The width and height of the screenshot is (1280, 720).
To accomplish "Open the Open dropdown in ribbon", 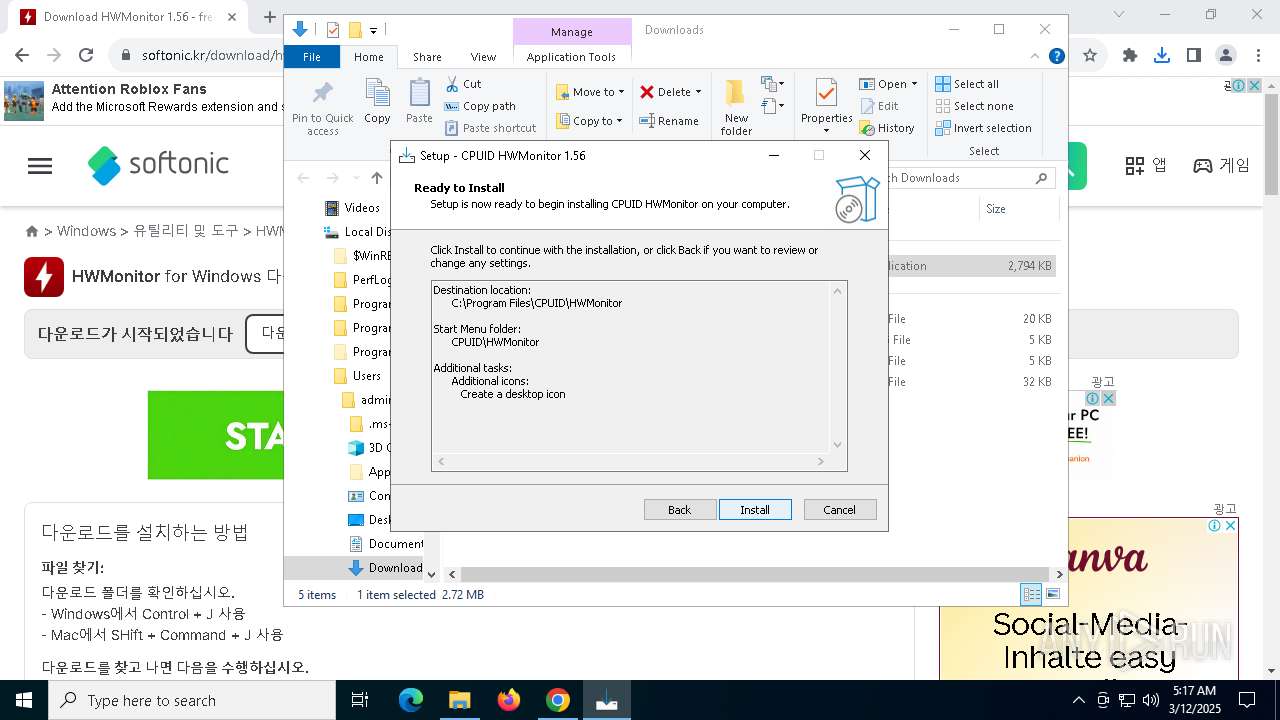I will [x=888, y=84].
